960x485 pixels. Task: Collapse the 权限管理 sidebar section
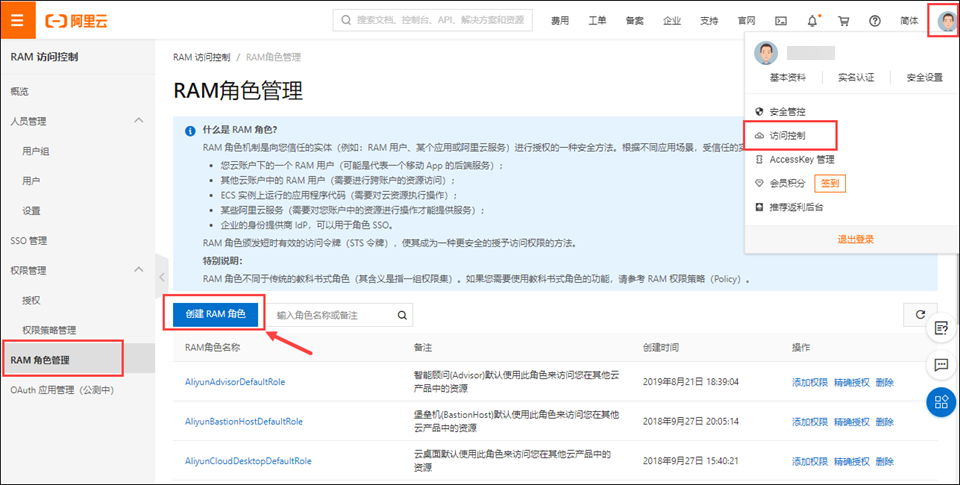coord(138,270)
